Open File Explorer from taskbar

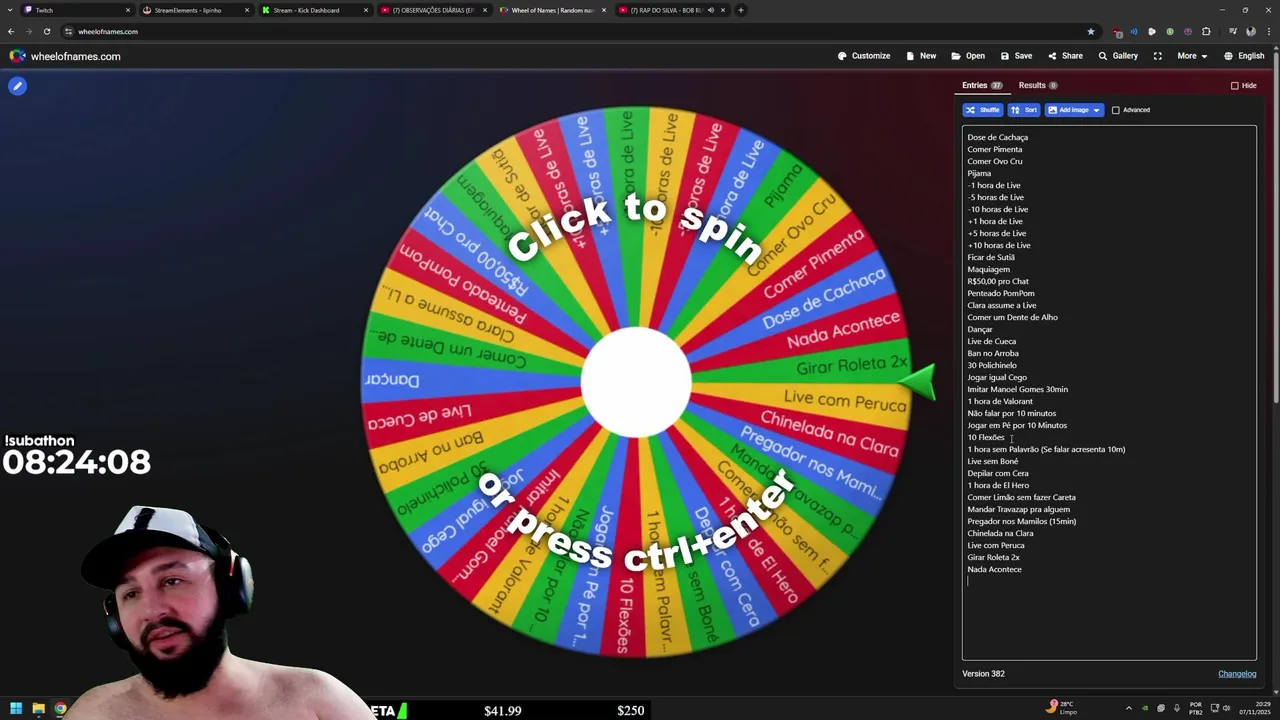pyautogui.click(x=40, y=709)
